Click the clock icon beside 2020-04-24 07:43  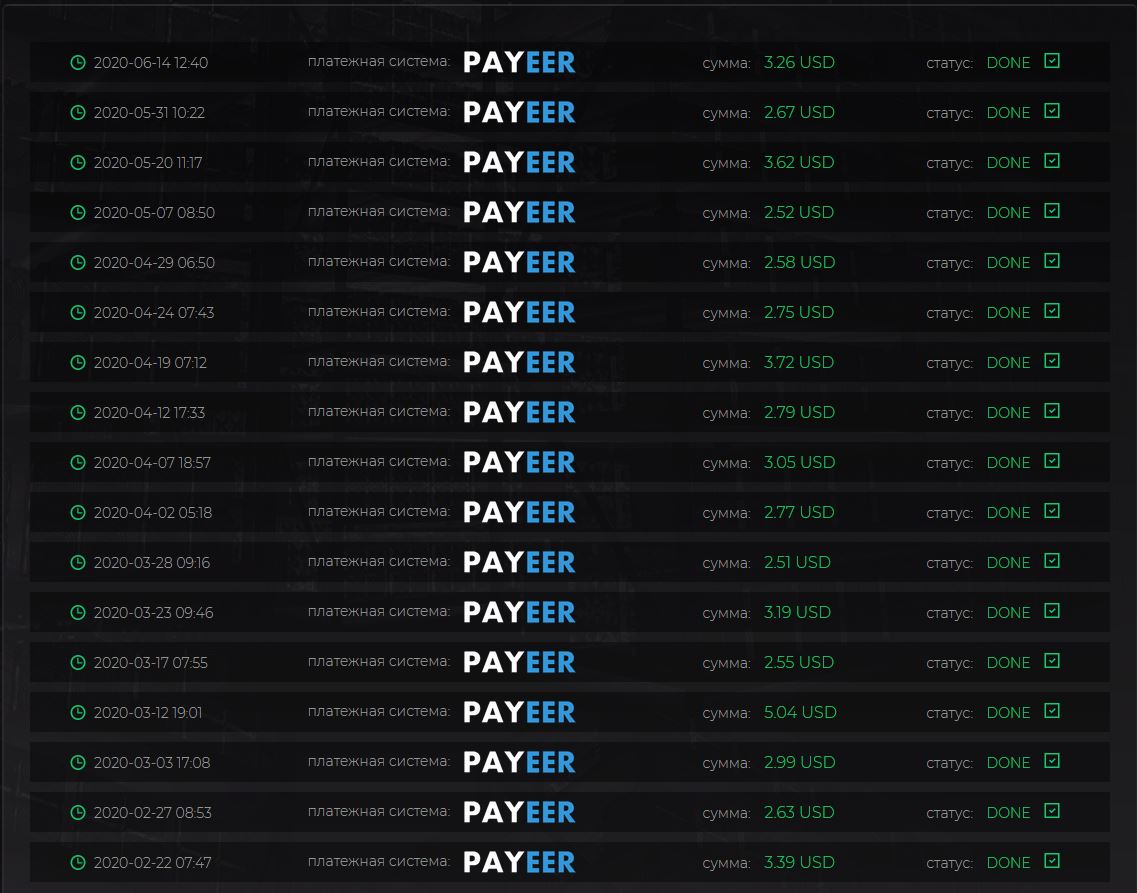tap(78, 312)
